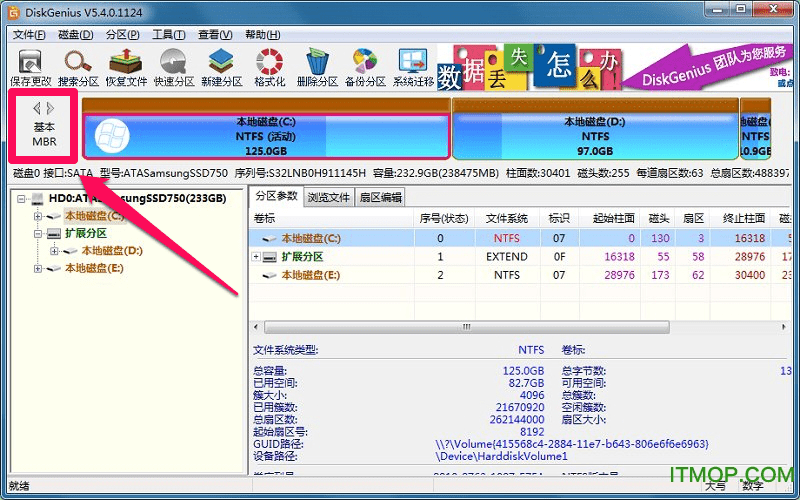Collapse the 扩展分区 tree node
This screenshot has width=800, height=500.
coord(38,234)
